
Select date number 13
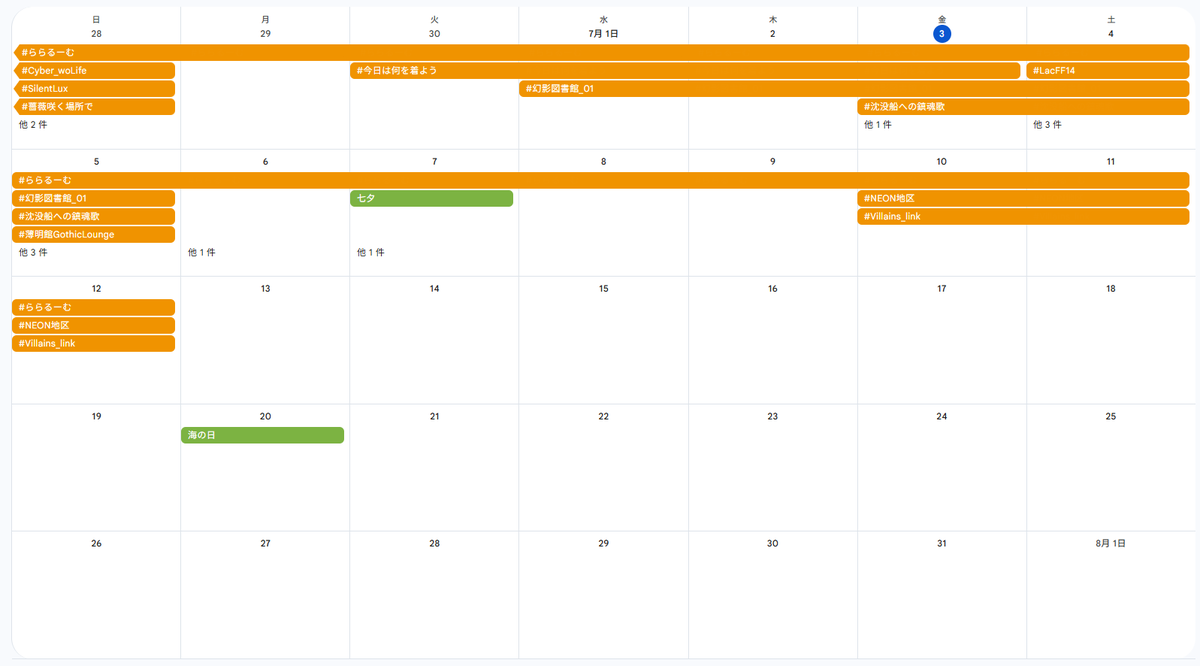(265, 289)
